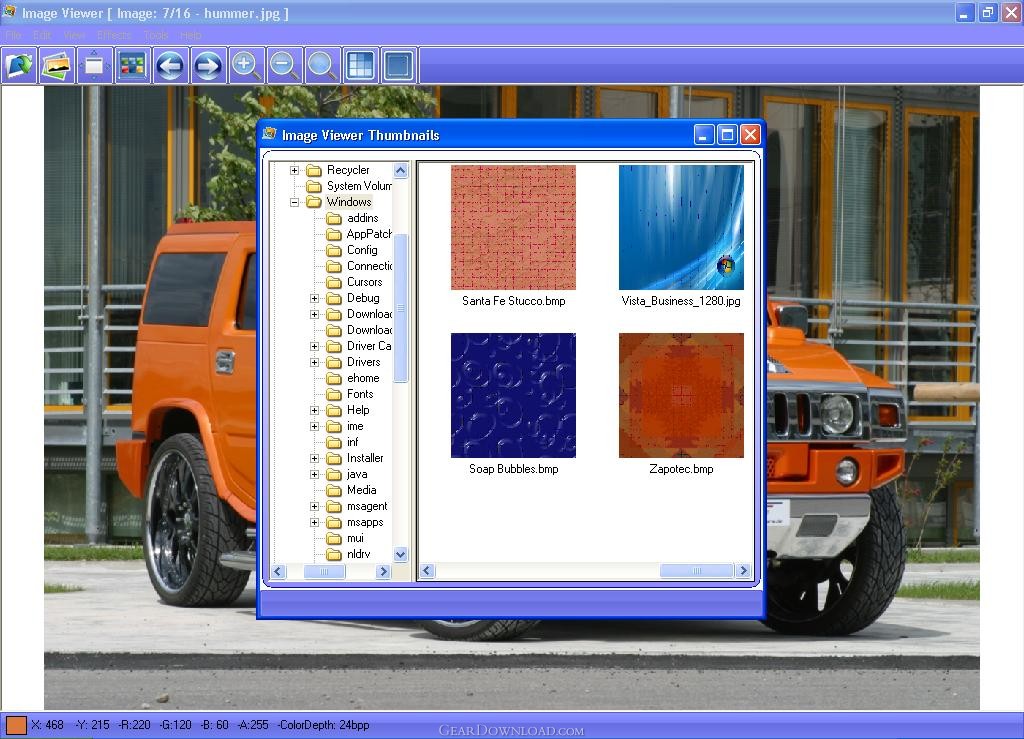Select the ehome folder
1024x739 pixels.
363,378
